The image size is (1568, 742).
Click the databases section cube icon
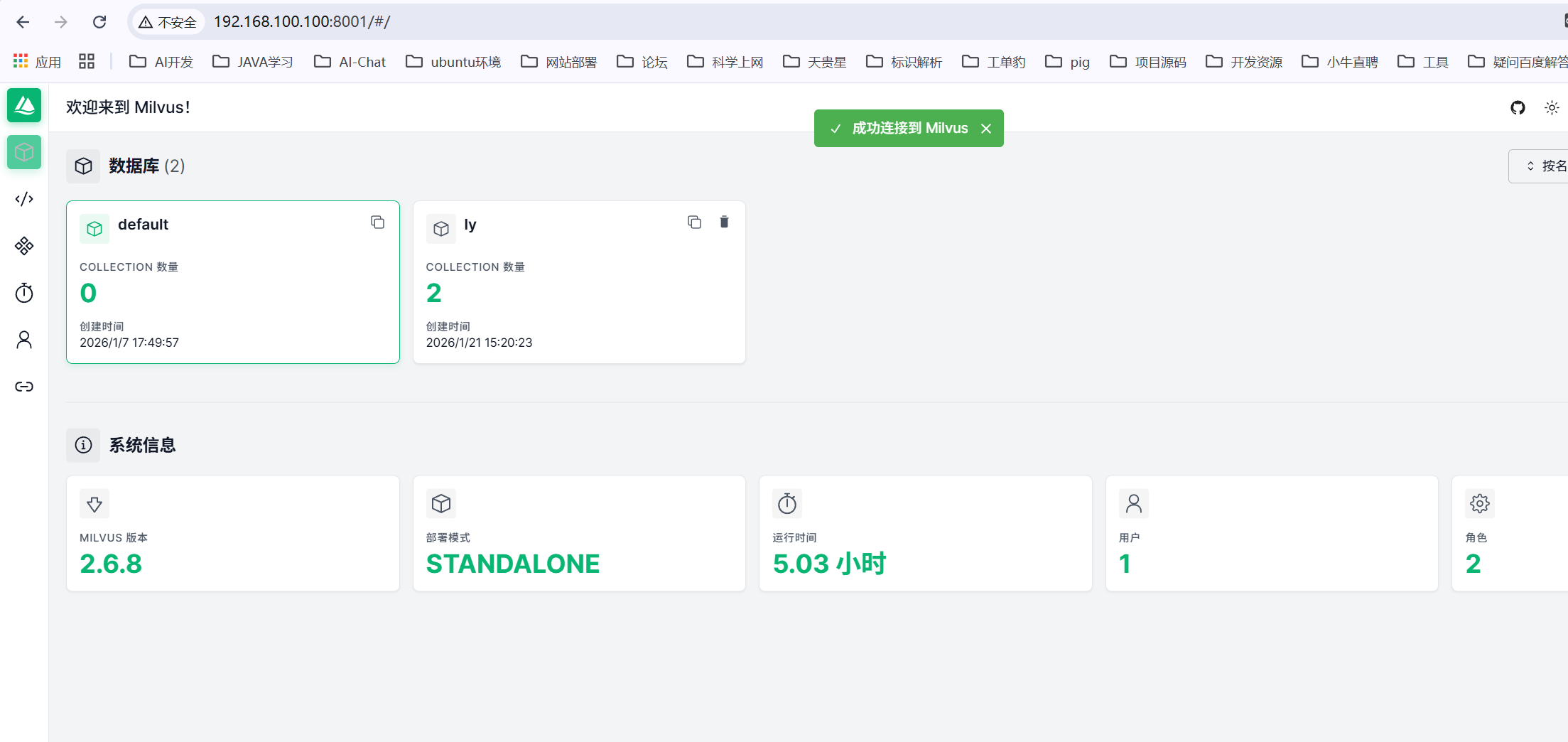83,166
